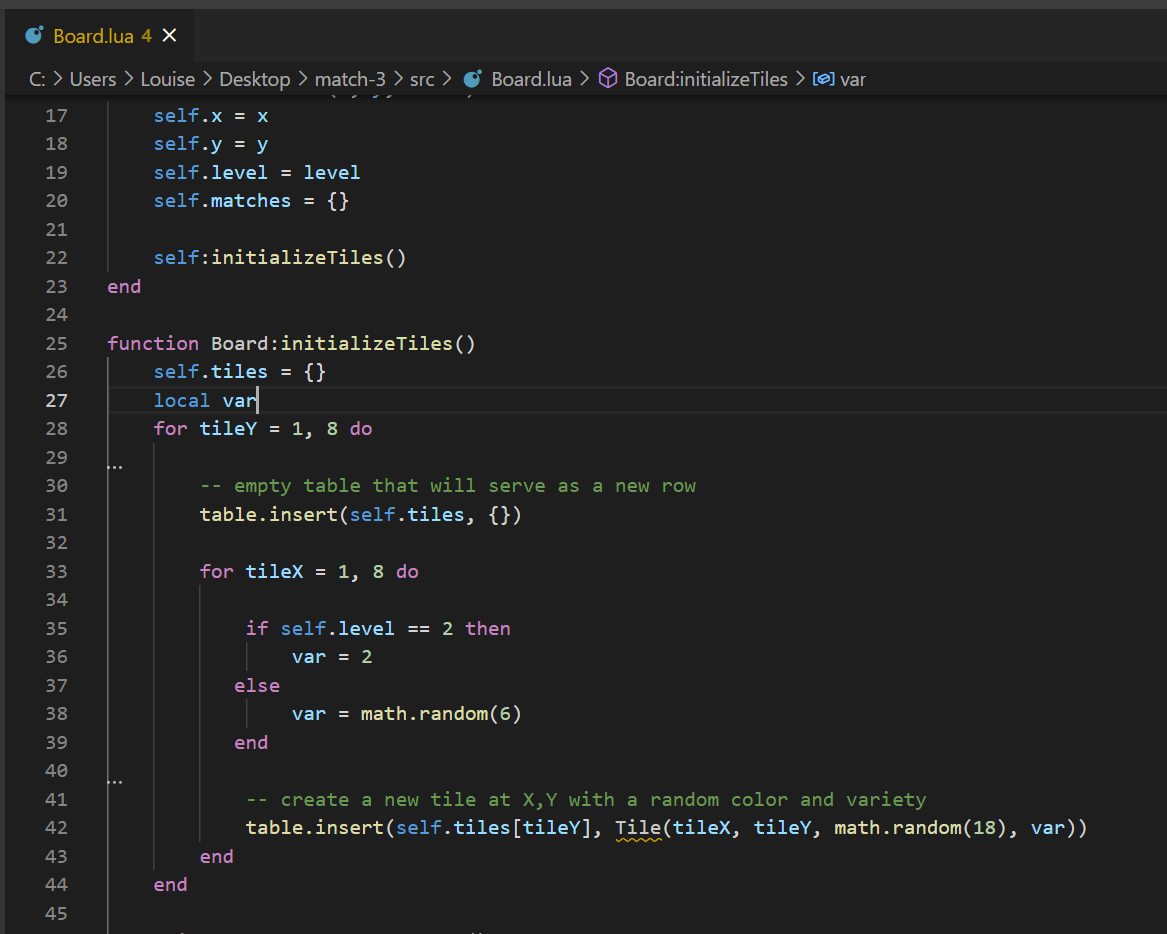Click 'local var' on line 27
Screen dimensions: 1167x934
pyautogui.click(x=205, y=400)
